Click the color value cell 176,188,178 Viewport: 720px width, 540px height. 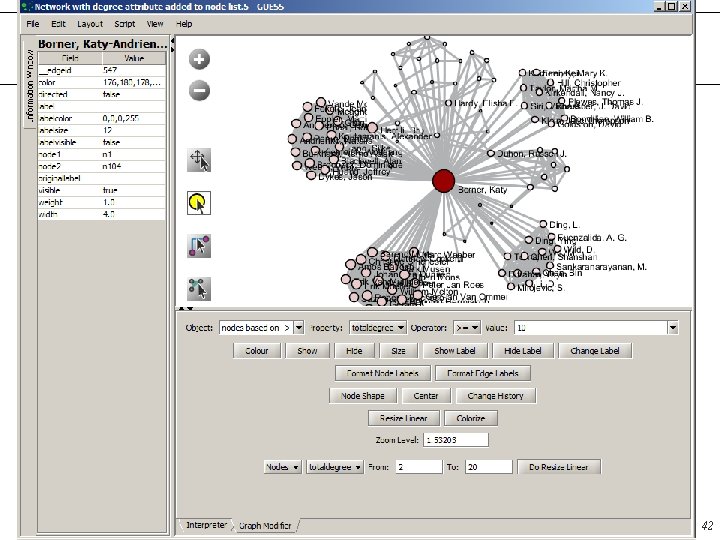click(134, 83)
